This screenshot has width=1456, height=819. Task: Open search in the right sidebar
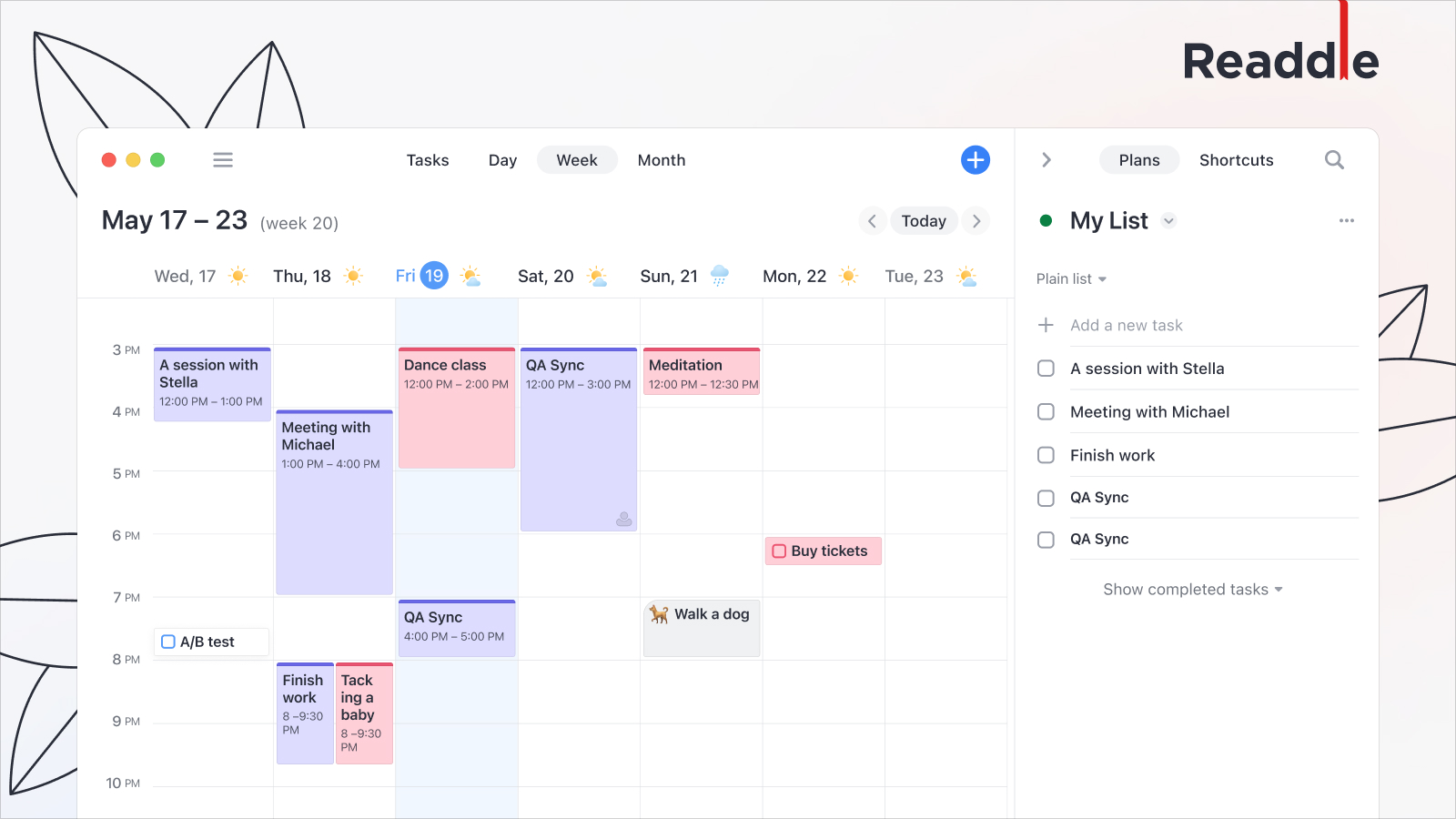1334,159
